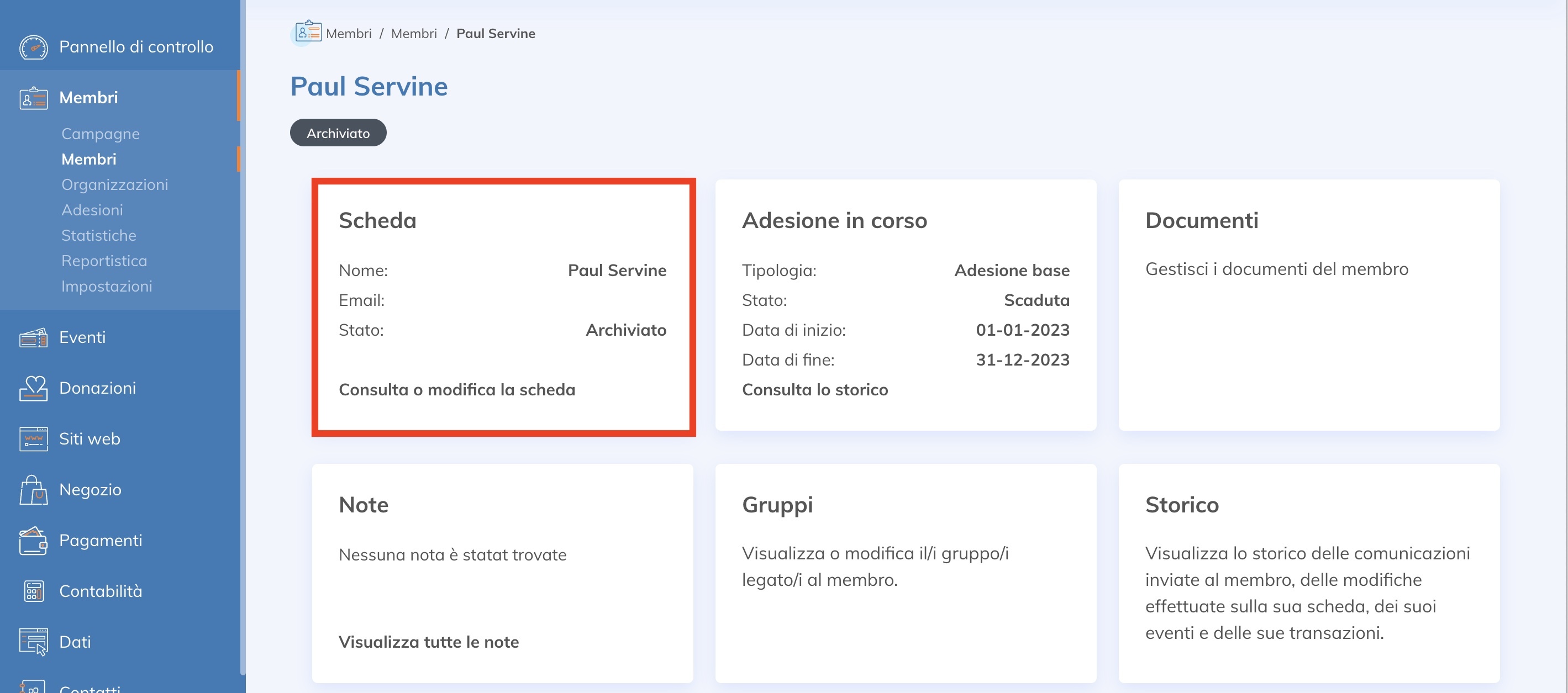Viewport: 1568px width, 693px height.
Task: Open the Pannello di controllo dashboard icon
Action: (x=34, y=47)
